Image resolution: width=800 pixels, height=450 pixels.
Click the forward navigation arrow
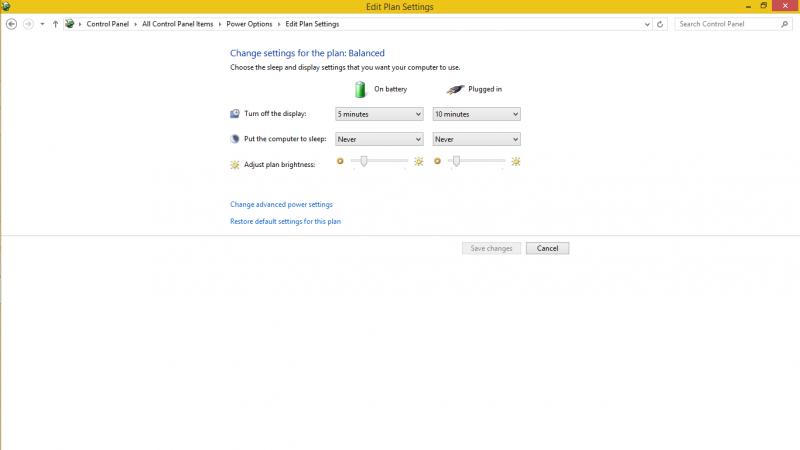pyautogui.click(x=28, y=24)
